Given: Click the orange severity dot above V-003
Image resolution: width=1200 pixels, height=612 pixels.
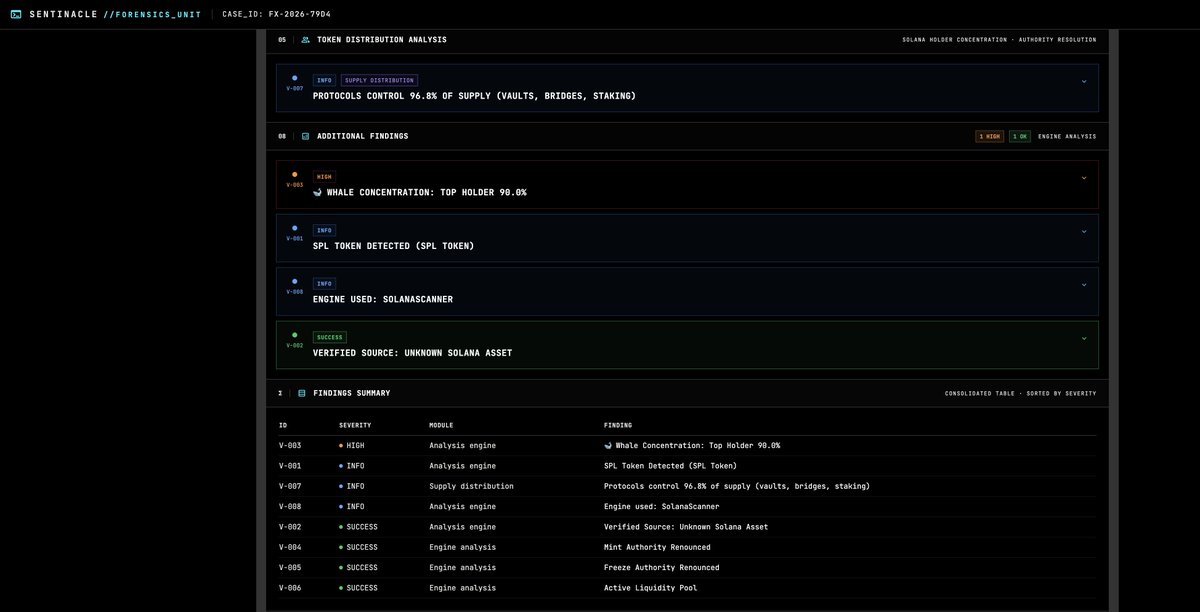Looking at the screenshot, I should pos(294,174).
